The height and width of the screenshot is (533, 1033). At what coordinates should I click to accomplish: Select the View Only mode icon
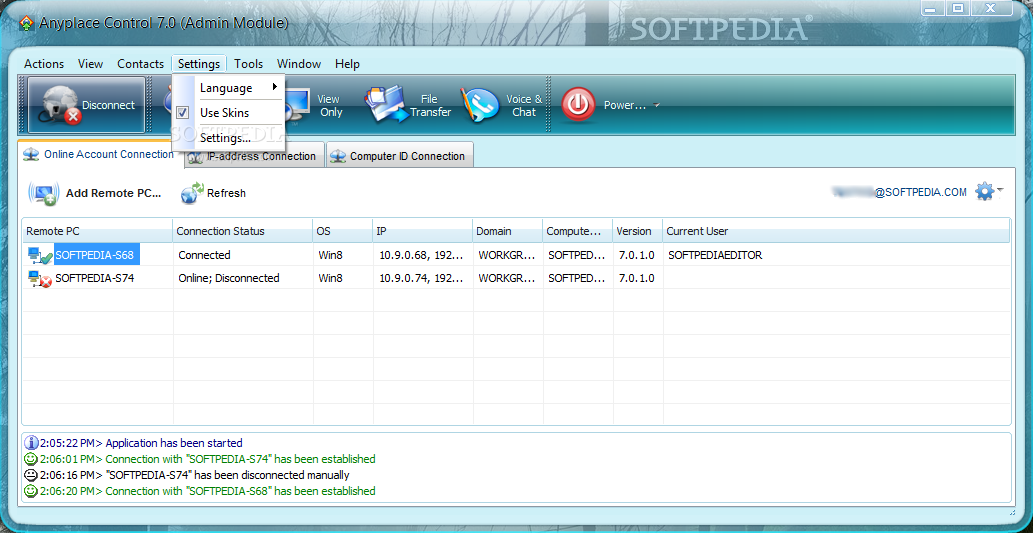[x=298, y=105]
